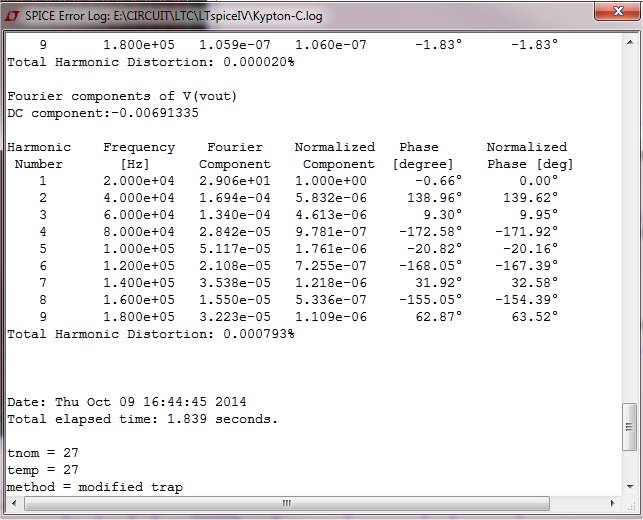Viewport: 643px width, 520px height.
Task: Click 'Fourier components of V(vout)' text
Action: [122, 96]
